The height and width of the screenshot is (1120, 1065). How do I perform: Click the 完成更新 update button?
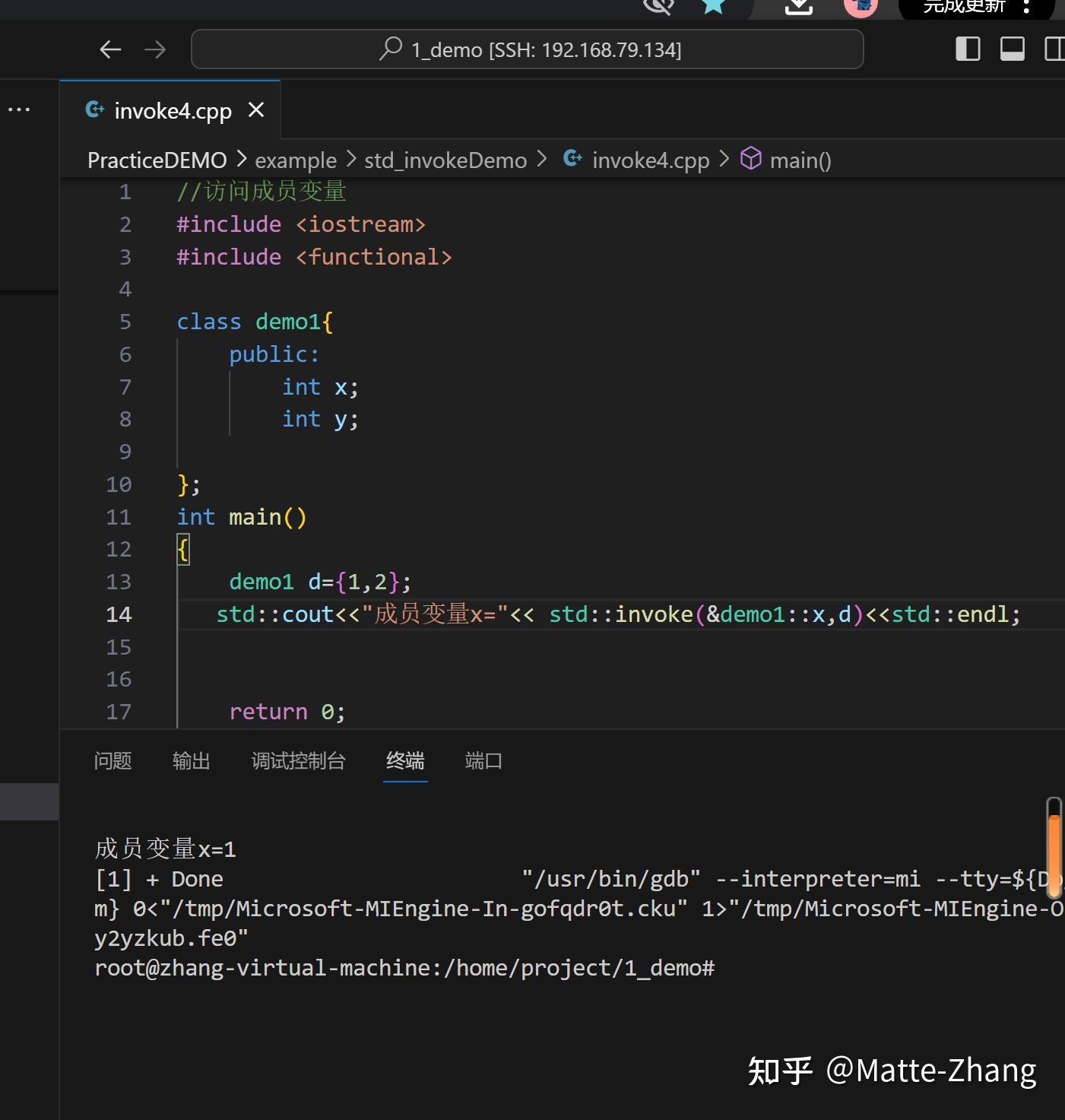pyautogui.click(x=963, y=6)
